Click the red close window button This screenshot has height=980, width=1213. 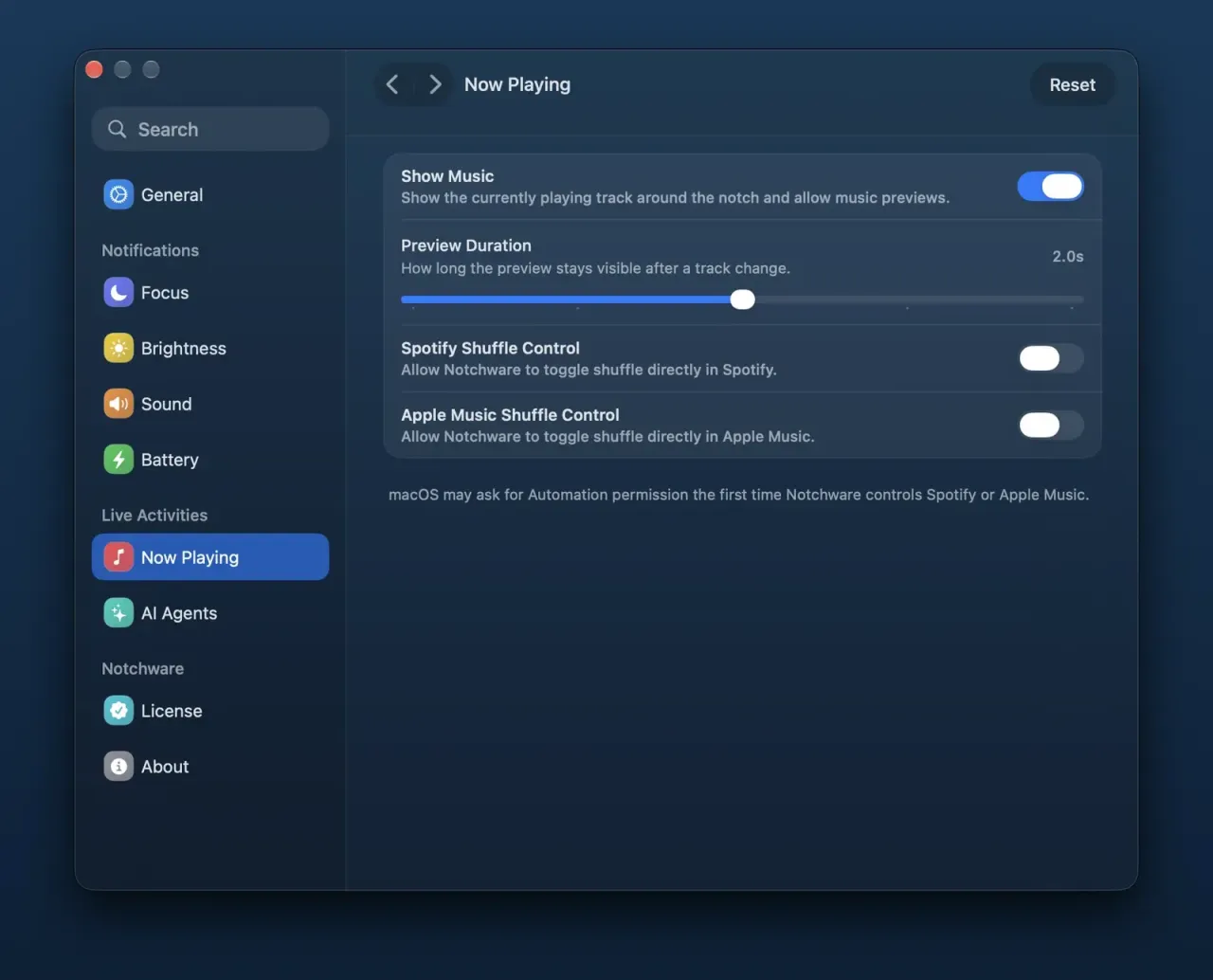coord(94,69)
